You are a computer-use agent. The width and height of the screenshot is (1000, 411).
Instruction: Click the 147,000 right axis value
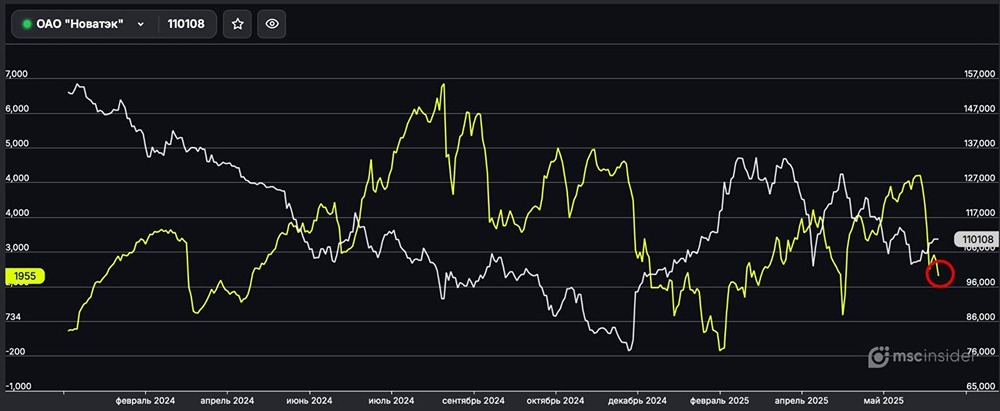point(981,110)
